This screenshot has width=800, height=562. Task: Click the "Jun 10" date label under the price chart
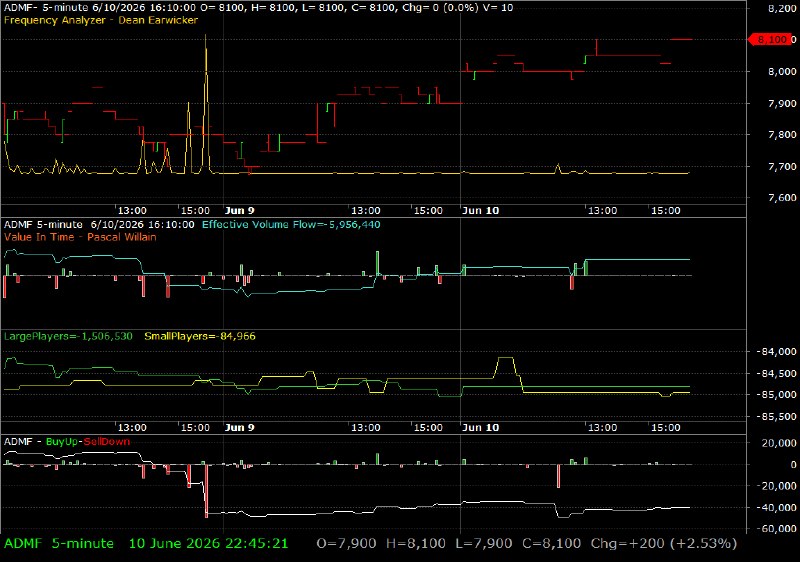[480, 211]
